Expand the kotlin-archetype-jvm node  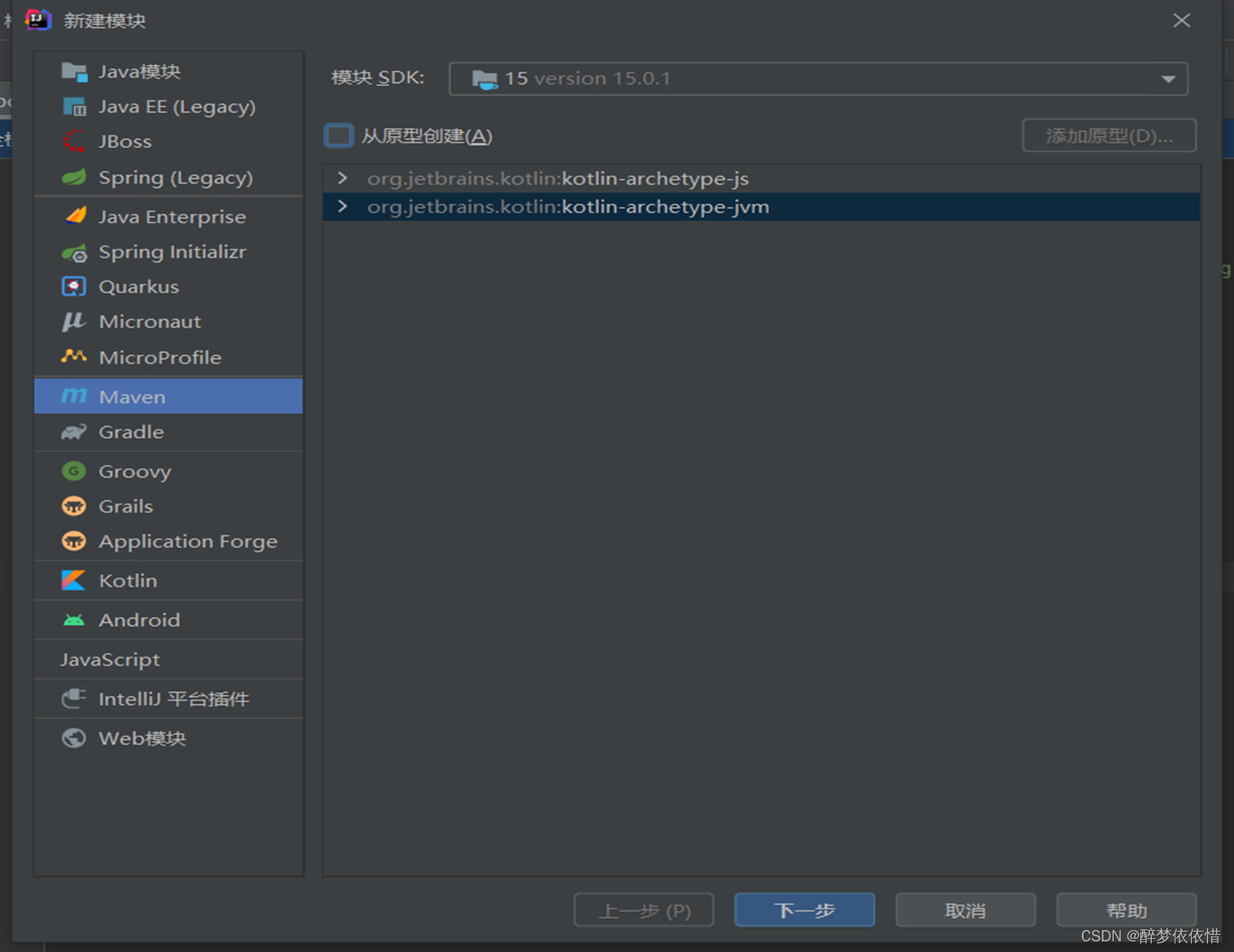(342, 206)
